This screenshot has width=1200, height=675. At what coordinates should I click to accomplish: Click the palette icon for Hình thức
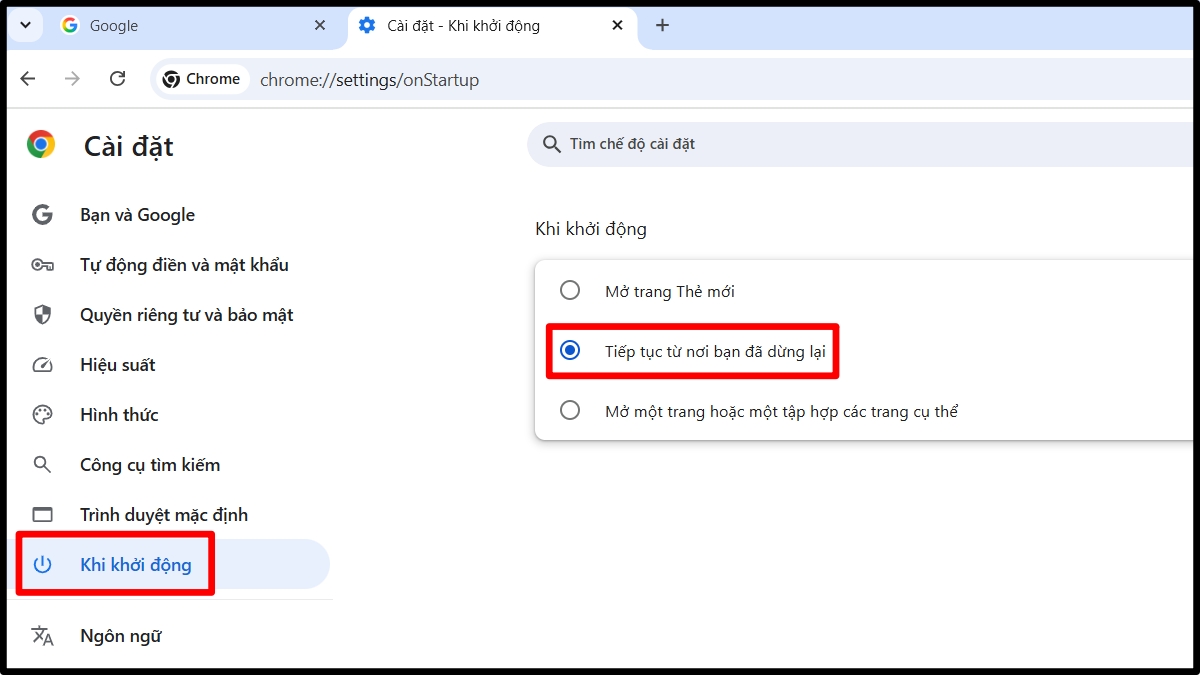(x=41, y=414)
